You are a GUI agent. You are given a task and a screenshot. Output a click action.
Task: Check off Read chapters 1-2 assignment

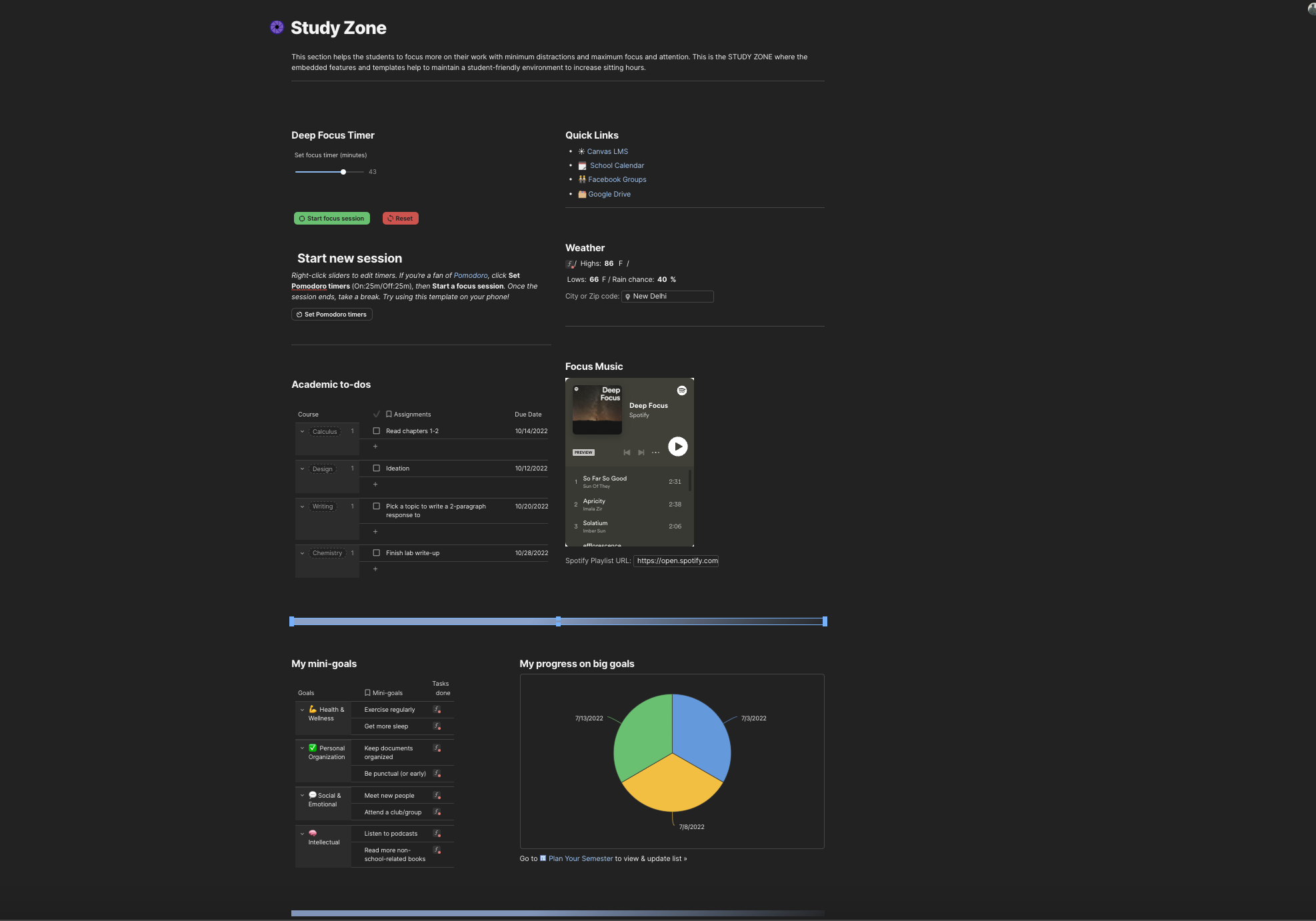click(x=377, y=431)
